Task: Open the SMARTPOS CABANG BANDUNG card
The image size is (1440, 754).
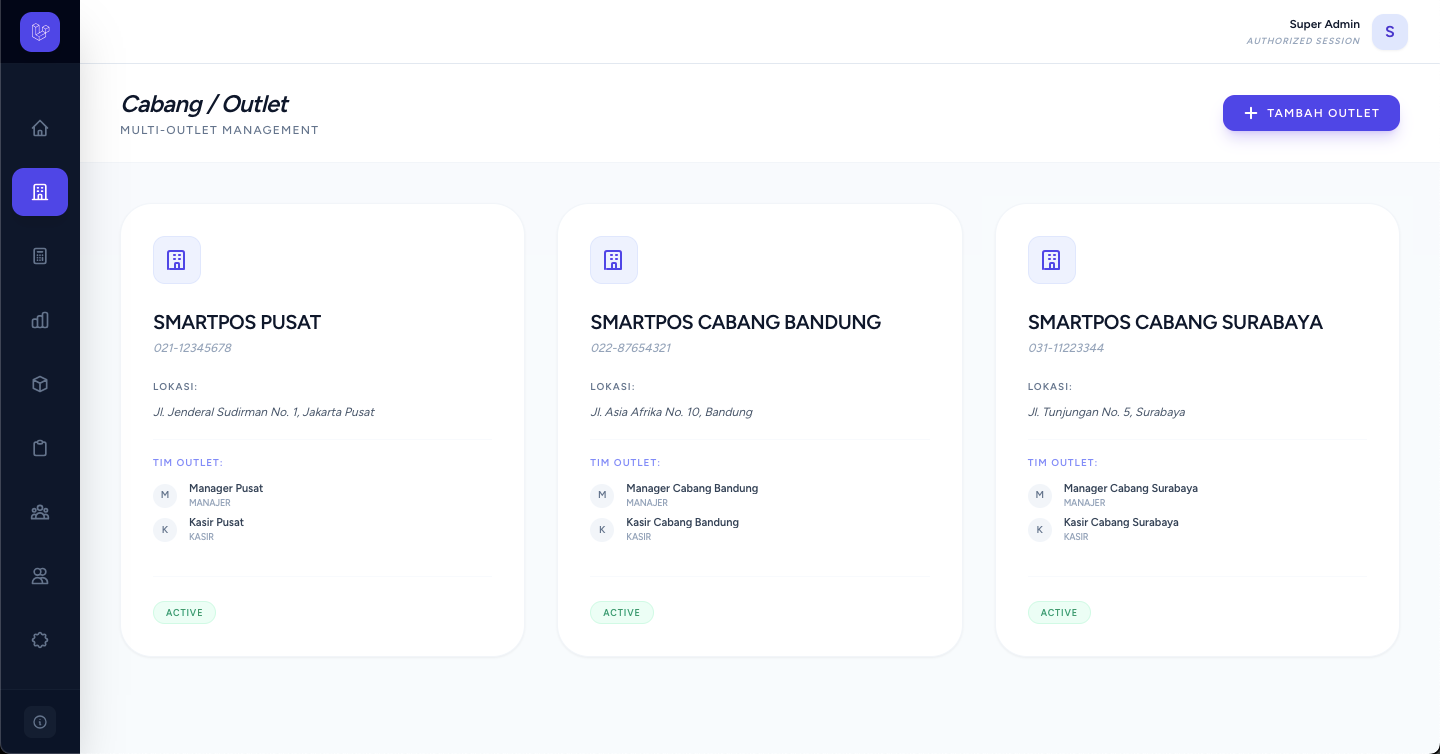Action: click(760, 430)
